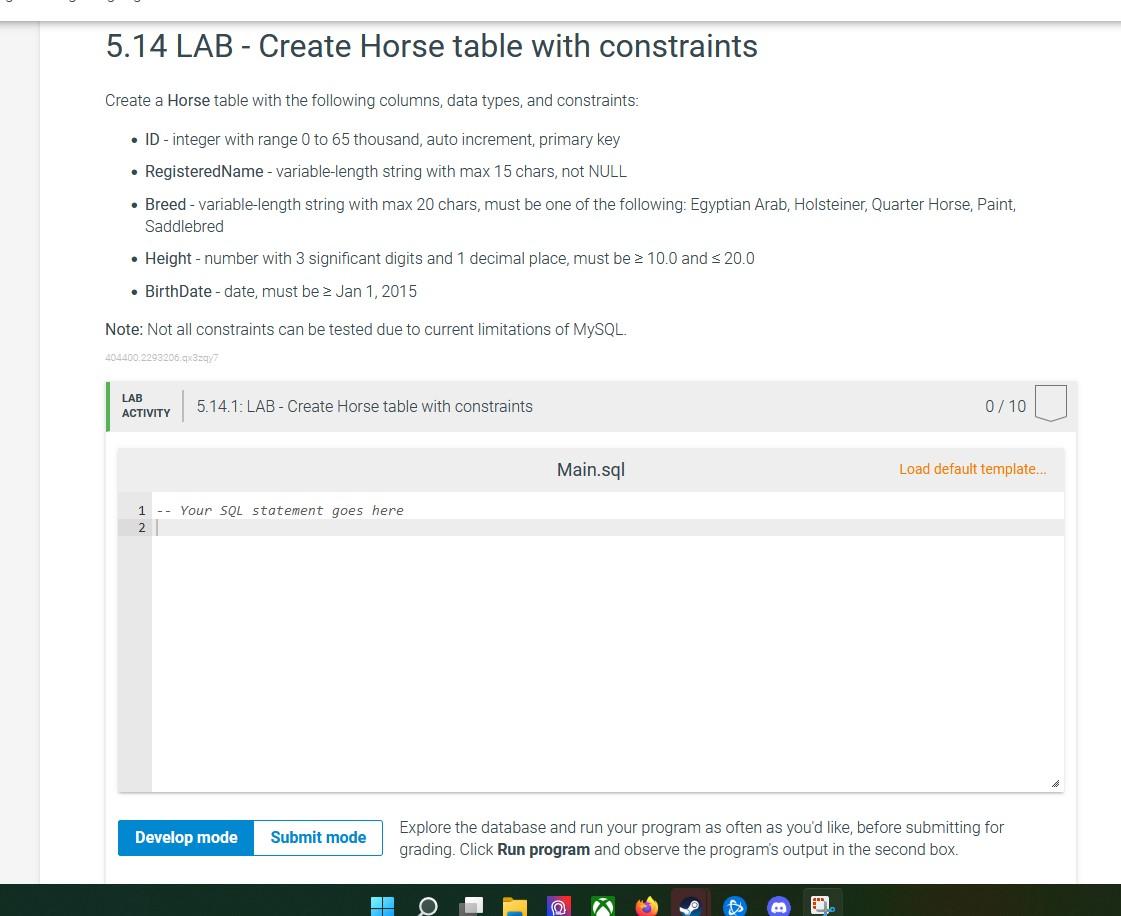The height and width of the screenshot is (916, 1121).
Task: Select the Main.sql tab
Action: point(590,469)
